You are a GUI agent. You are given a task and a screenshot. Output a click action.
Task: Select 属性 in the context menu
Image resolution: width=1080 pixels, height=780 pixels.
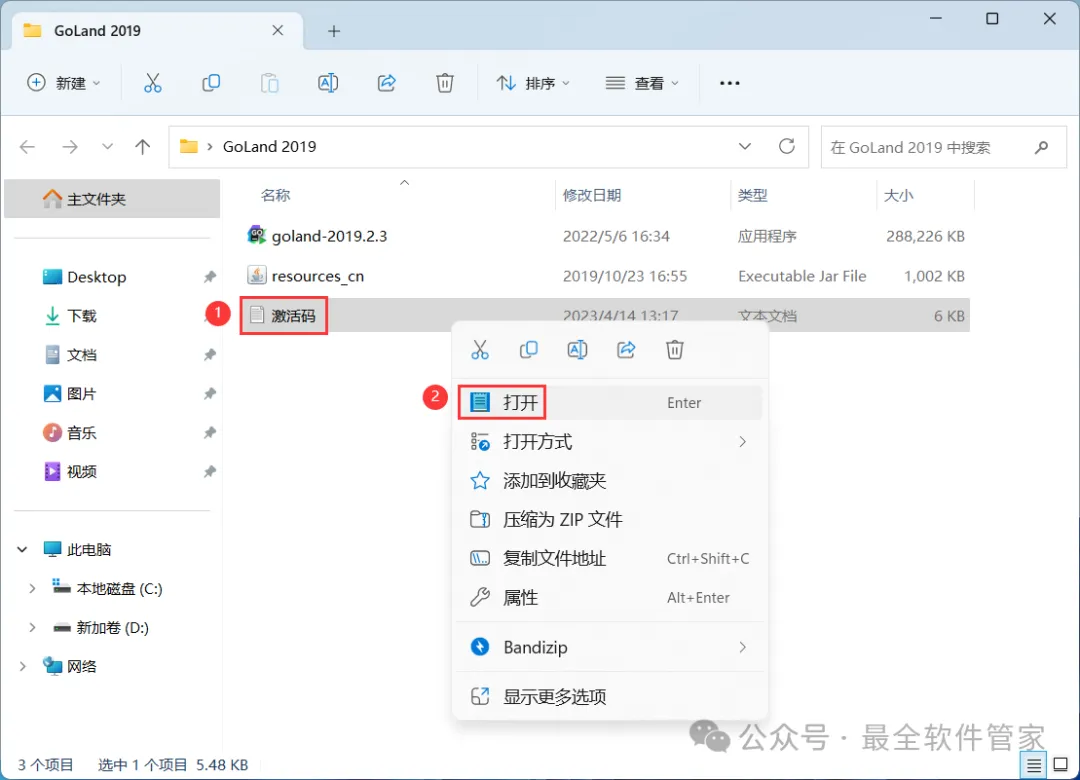click(x=610, y=597)
